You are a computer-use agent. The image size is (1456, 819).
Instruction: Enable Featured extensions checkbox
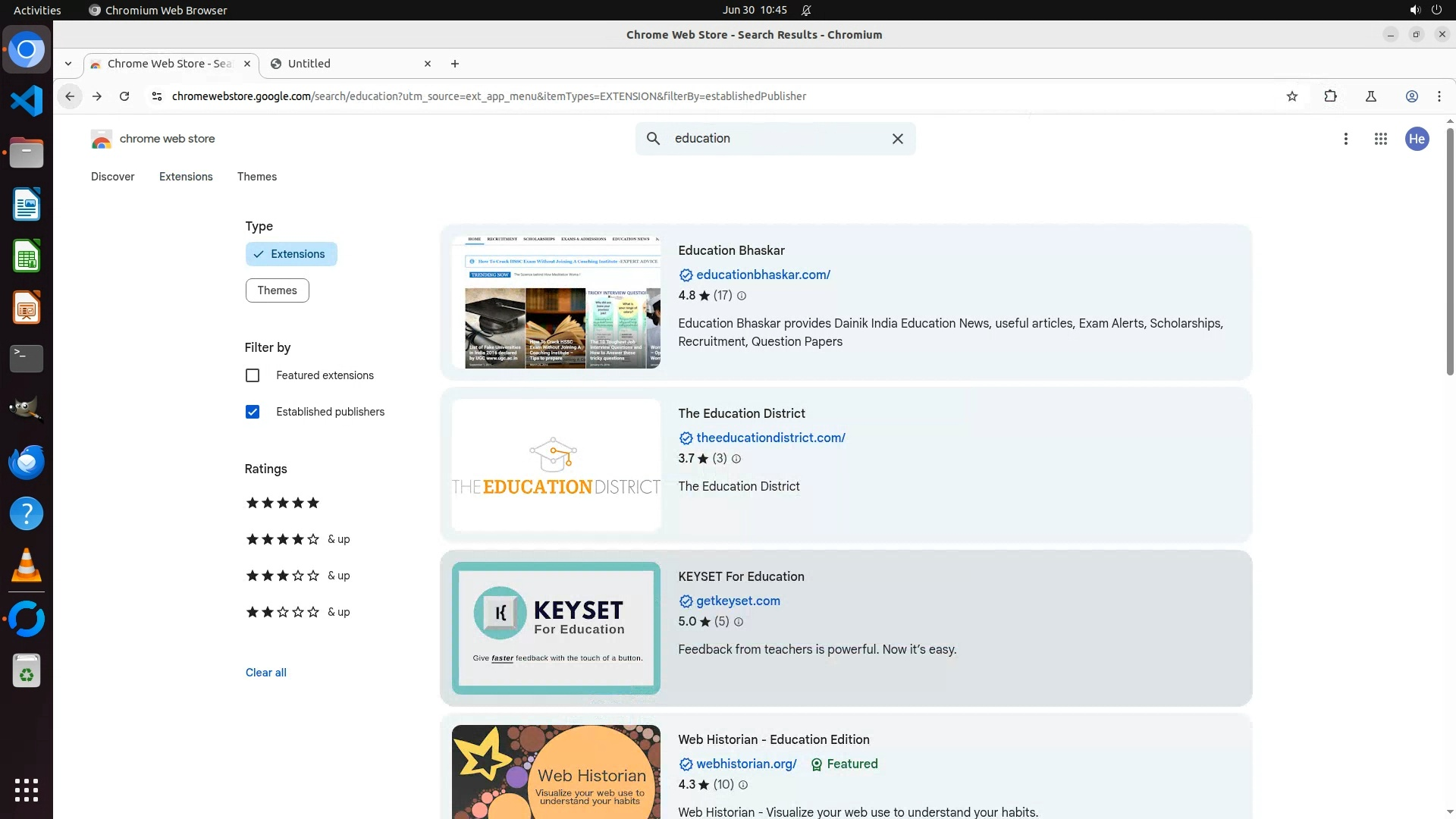[253, 375]
